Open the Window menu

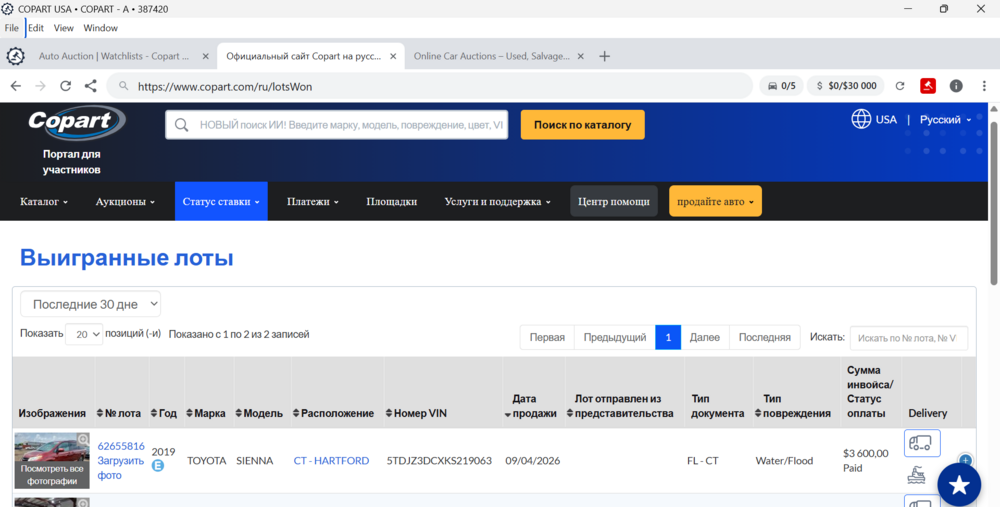coord(101,28)
